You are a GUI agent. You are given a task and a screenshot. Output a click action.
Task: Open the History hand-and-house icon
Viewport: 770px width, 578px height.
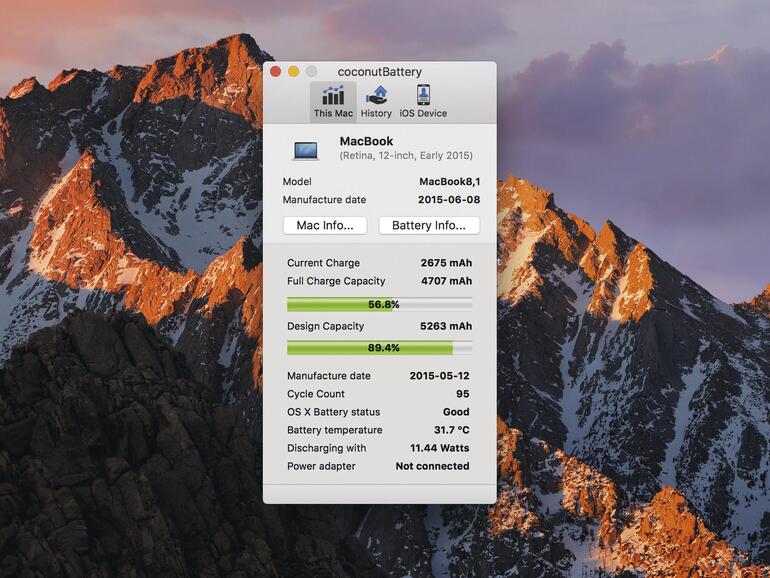coord(377,95)
